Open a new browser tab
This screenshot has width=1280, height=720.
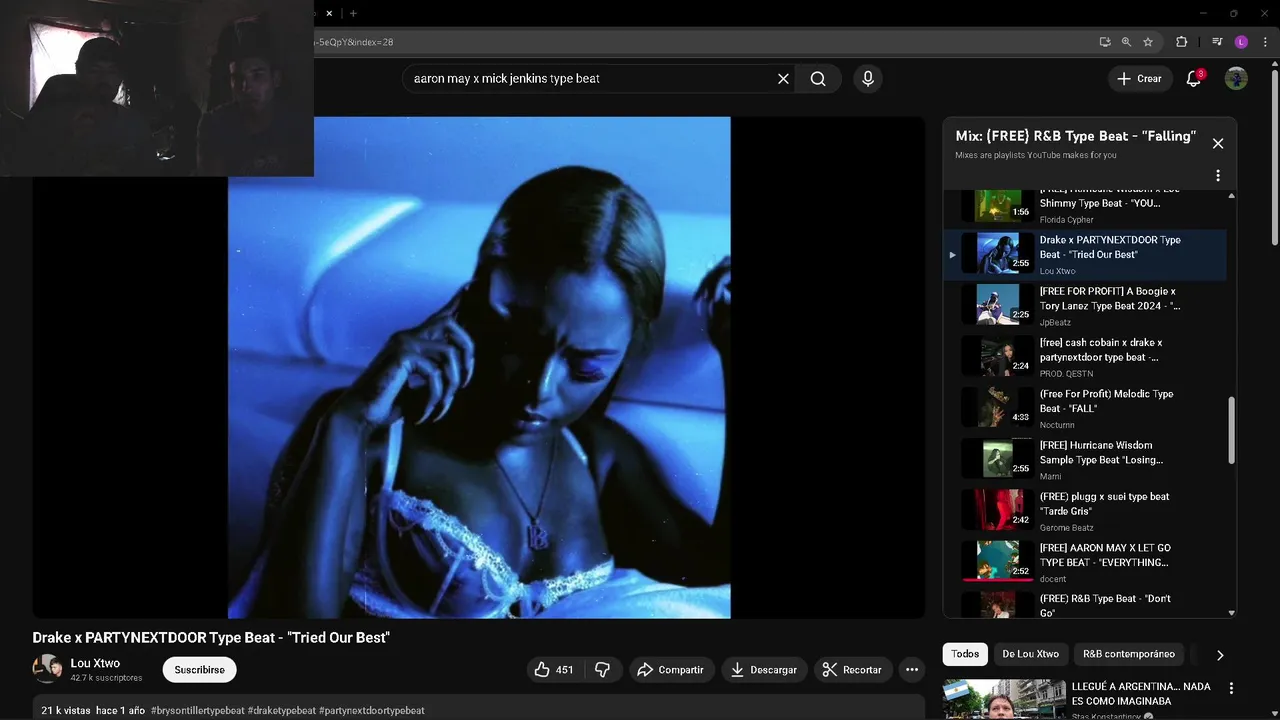point(353,13)
